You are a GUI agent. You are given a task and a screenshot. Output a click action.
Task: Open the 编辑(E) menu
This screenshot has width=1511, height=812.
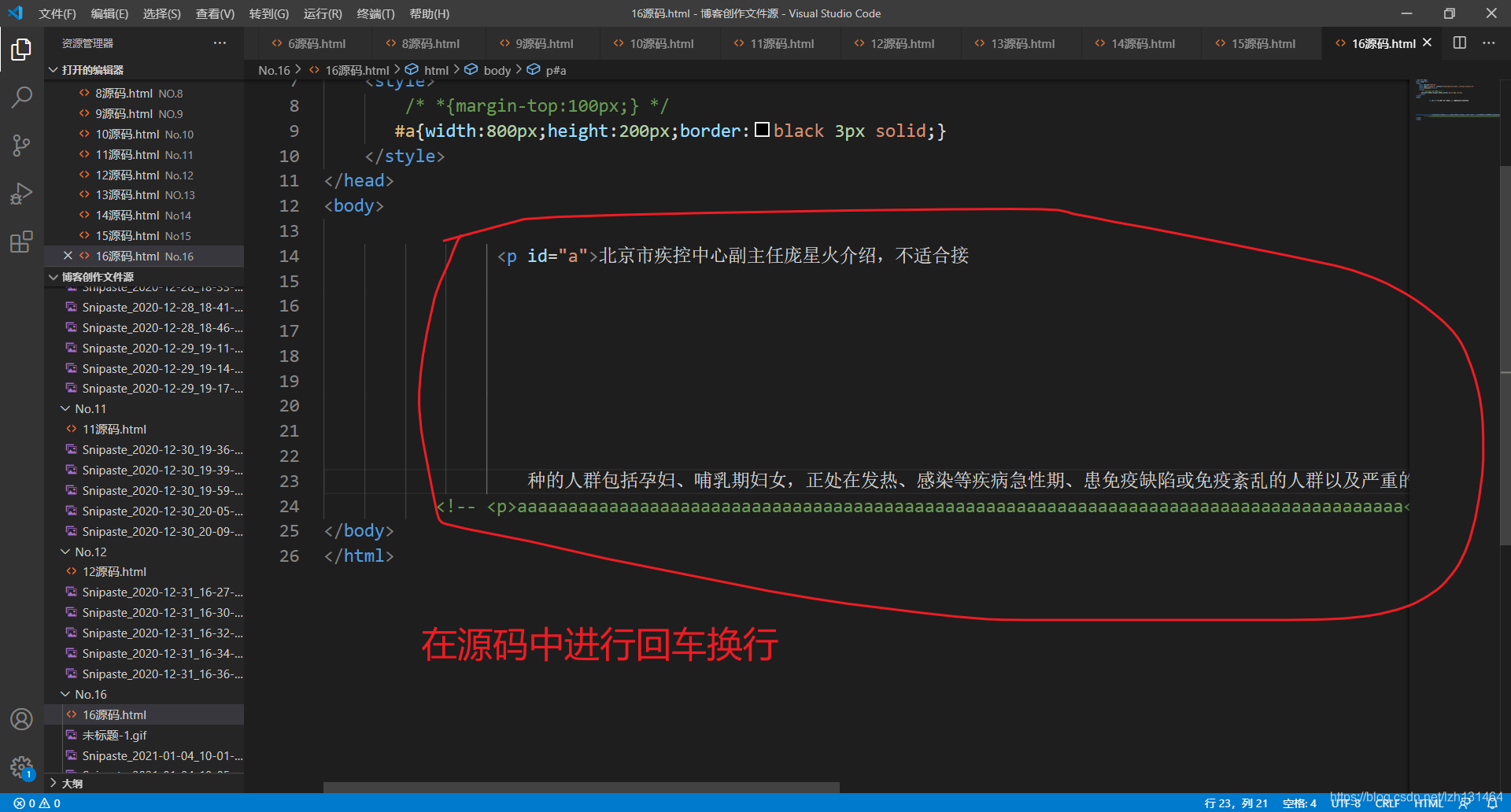(x=109, y=13)
